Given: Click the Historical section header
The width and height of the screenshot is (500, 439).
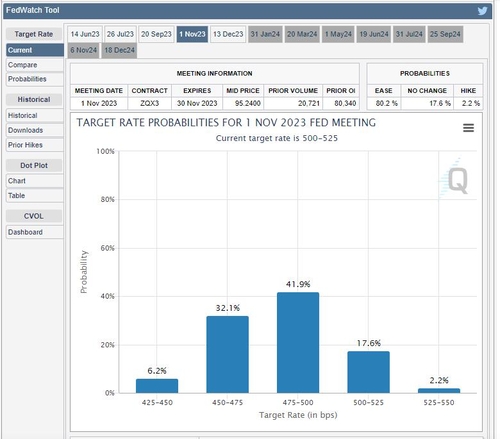Looking at the screenshot, I should [34, 99].
